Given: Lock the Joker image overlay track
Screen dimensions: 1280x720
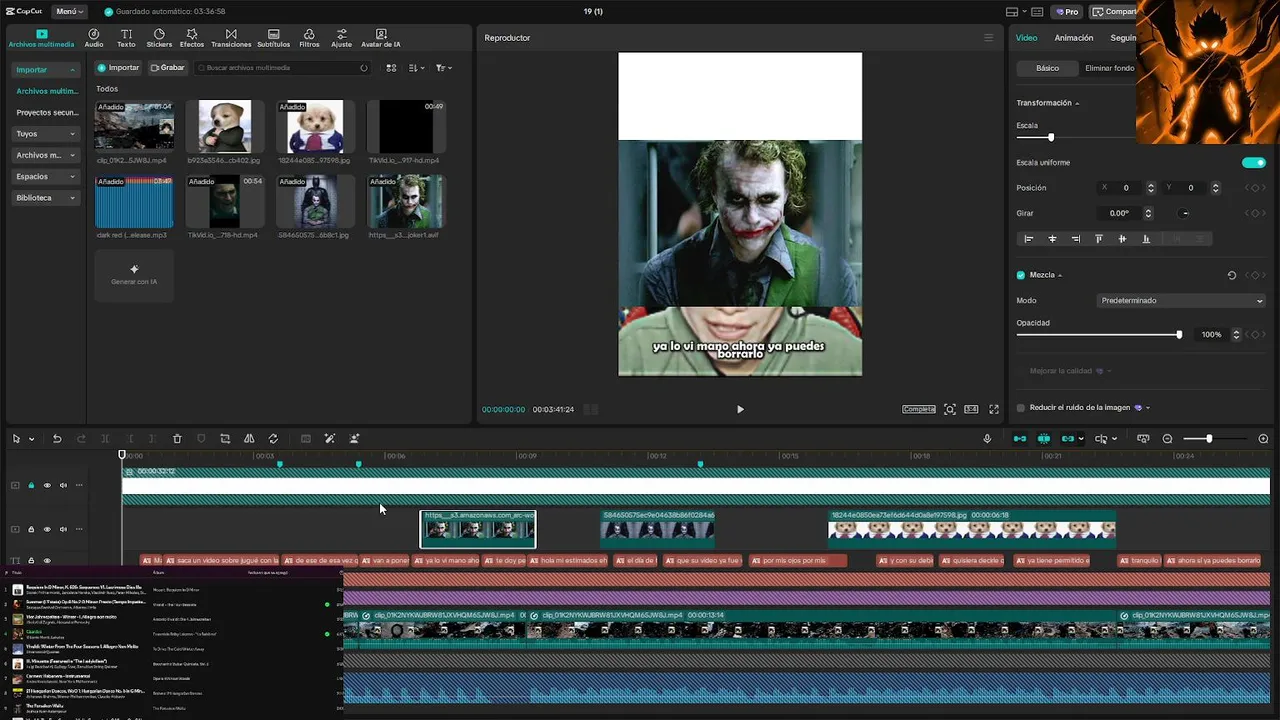Looking at the screenshot, I should pos(31,529).
